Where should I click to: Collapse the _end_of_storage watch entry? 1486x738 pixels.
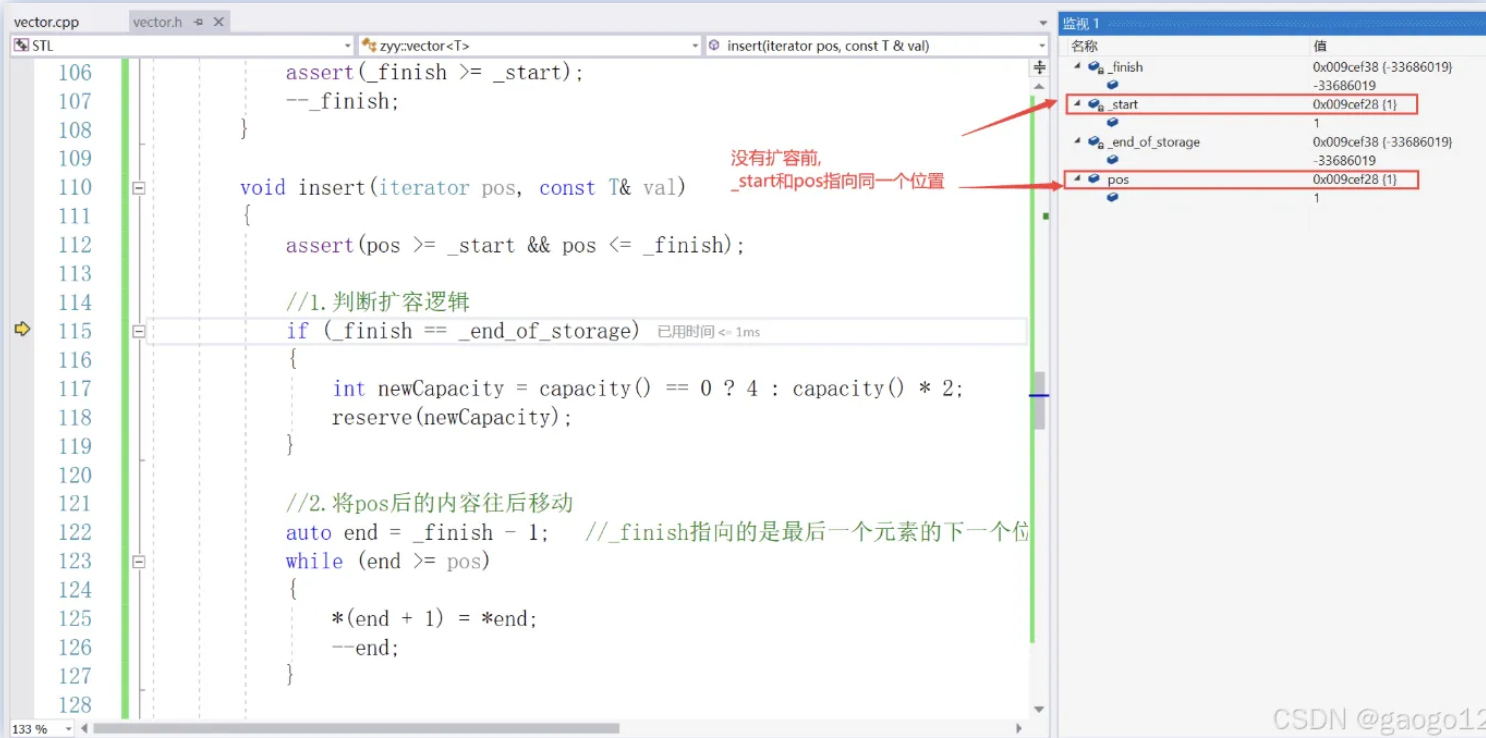[1078, 143]
